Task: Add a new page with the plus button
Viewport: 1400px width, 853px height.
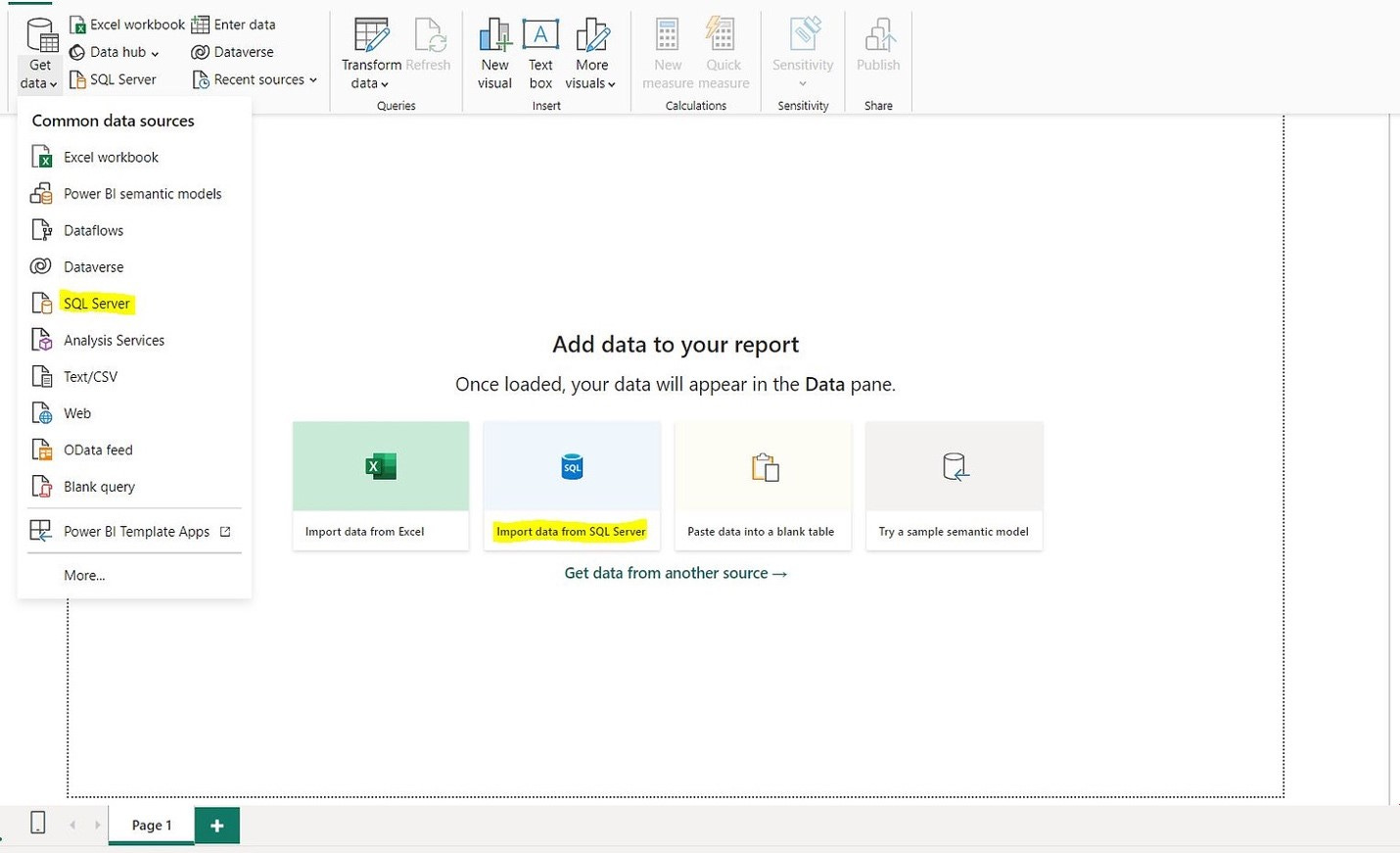Action: point(217,825)
